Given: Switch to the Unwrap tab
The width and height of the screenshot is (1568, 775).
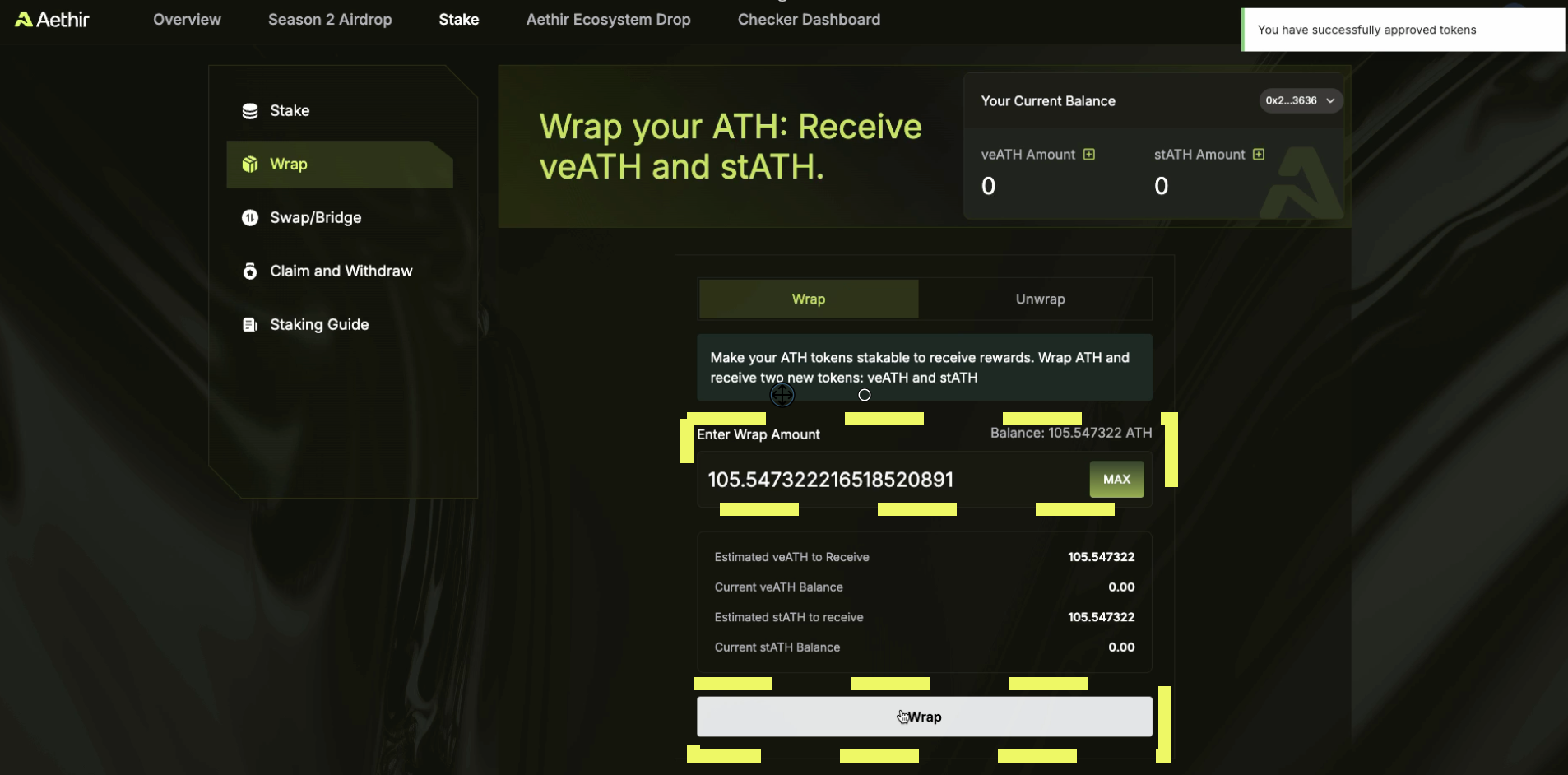Looking at the screenshot, I should [x=1039, y=299].
